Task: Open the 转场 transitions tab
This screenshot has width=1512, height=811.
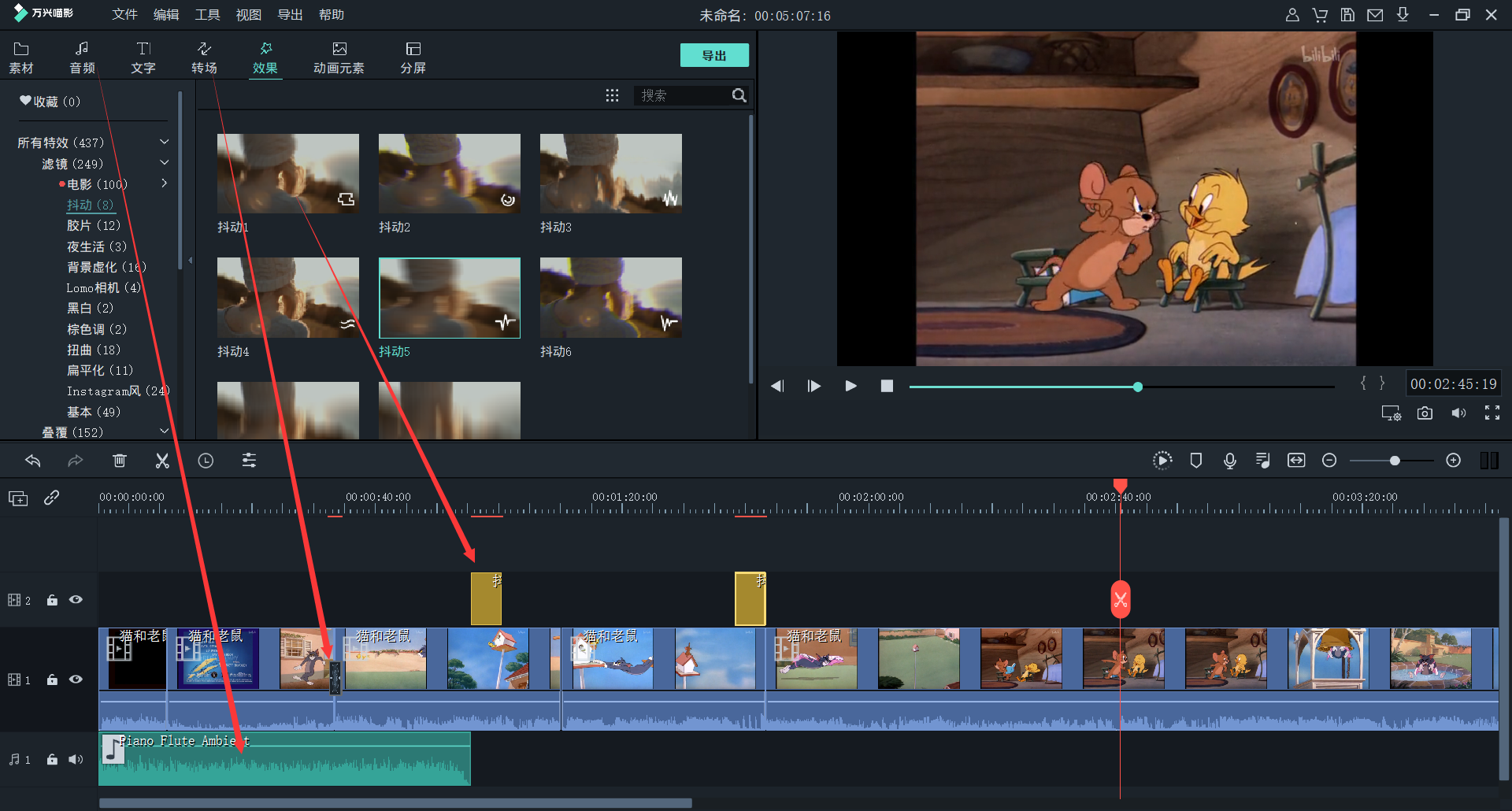Action: [204, 57]
